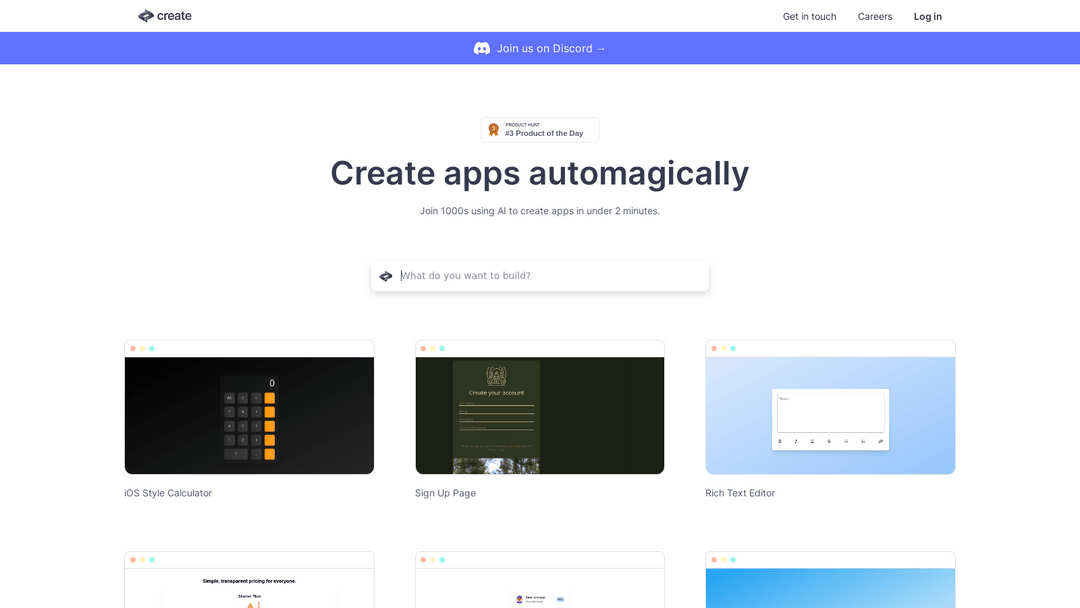Screen dimensions: 1080x608
Task: Click the attachment icon in the editor toolbar
Action: (x=880, y=441)
